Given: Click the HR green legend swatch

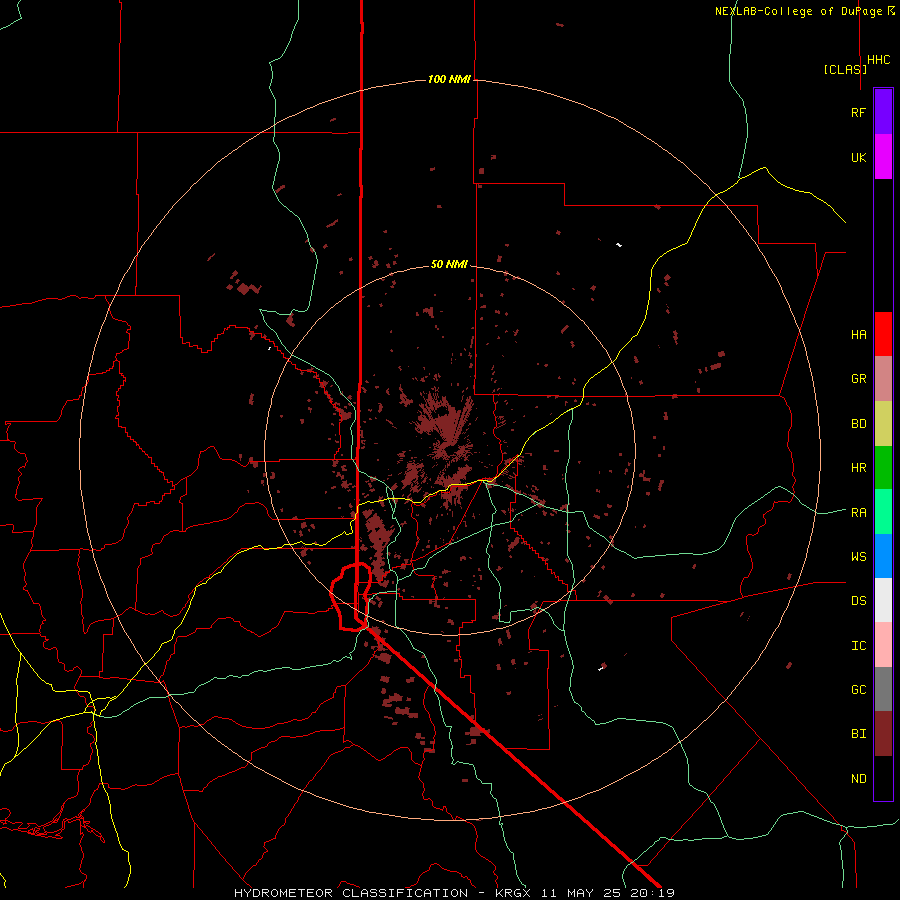Looking at the screenshot, I should tap(883, 468).
